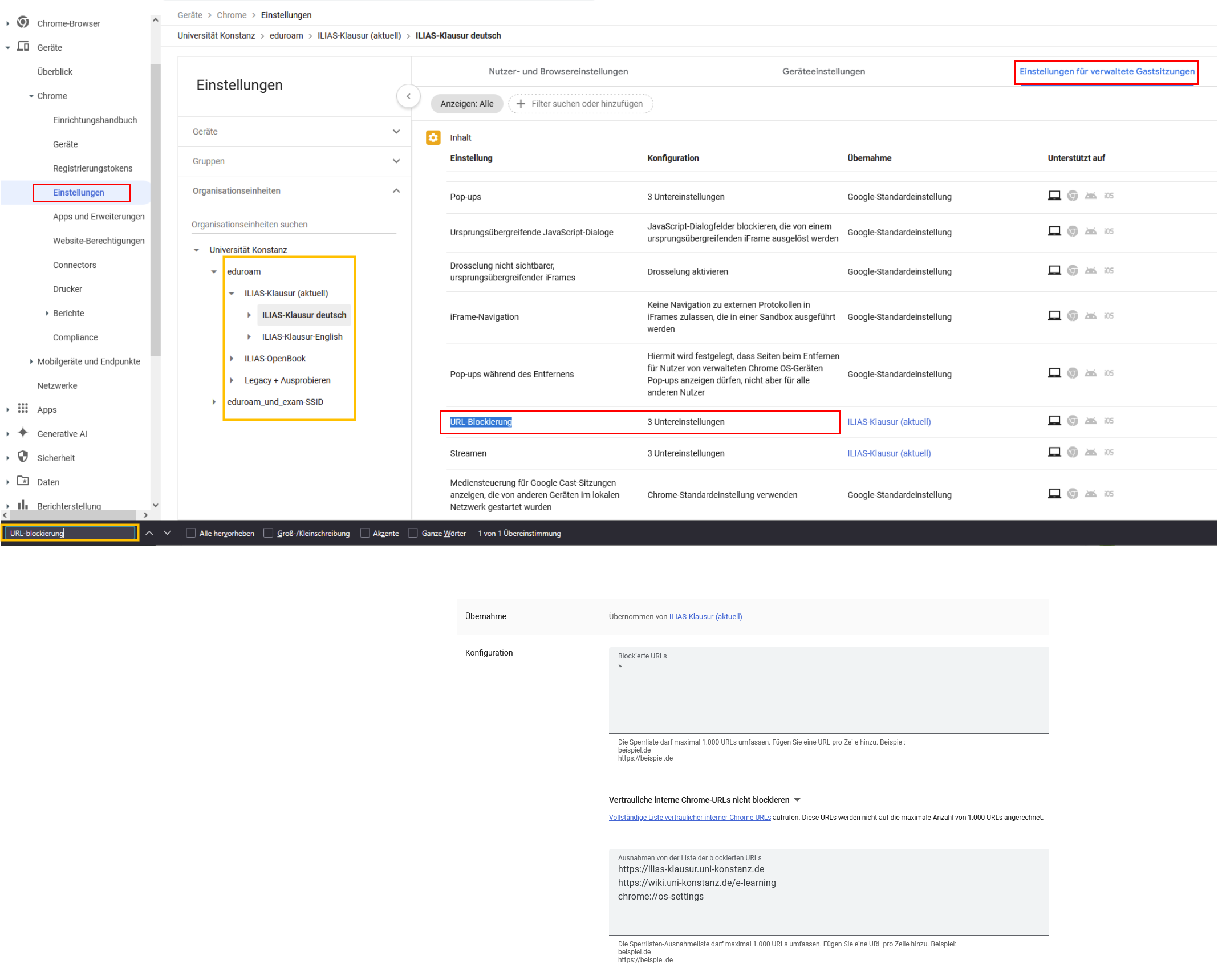The image size is (1218, 980).
Task: Click the iOS icon in the iFrame-Navigation row
Action: [x=1109, y=316]
